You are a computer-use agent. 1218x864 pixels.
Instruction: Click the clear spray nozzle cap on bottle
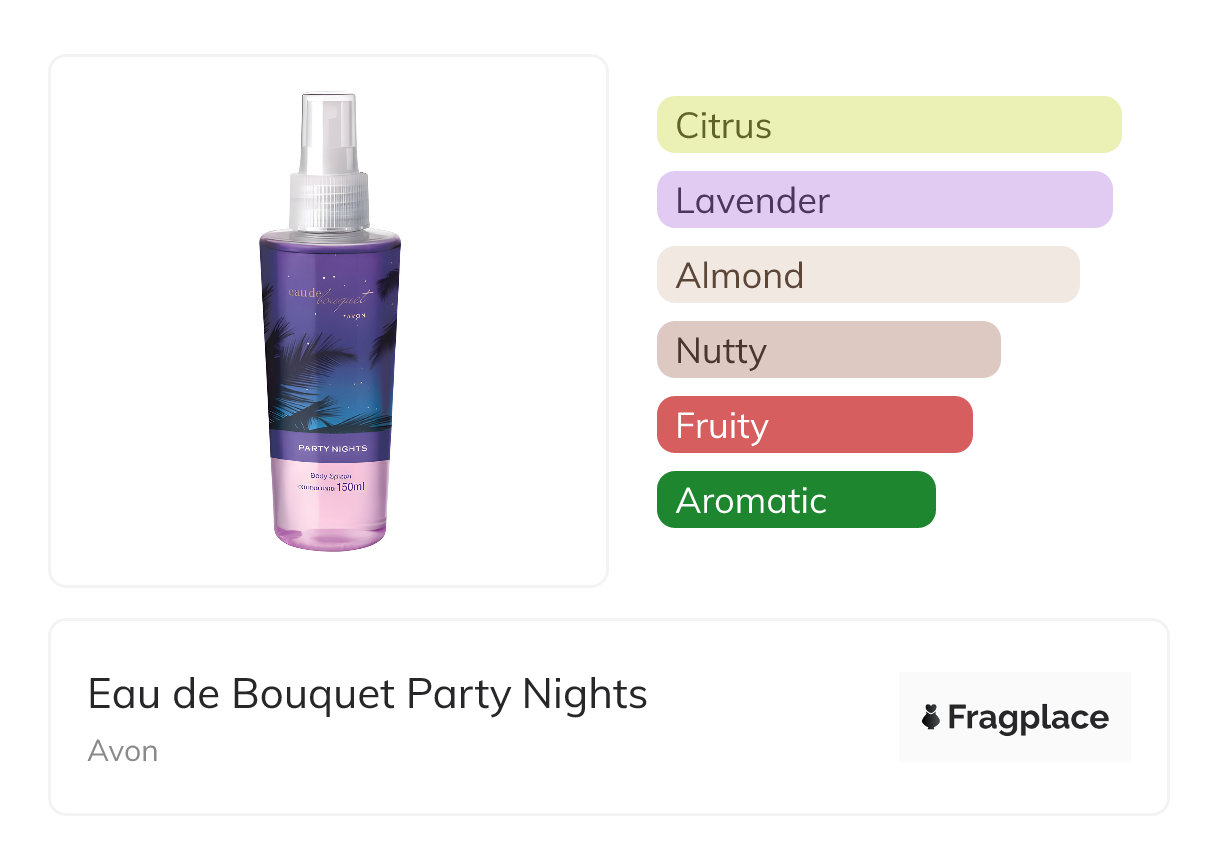click(328, 132)
